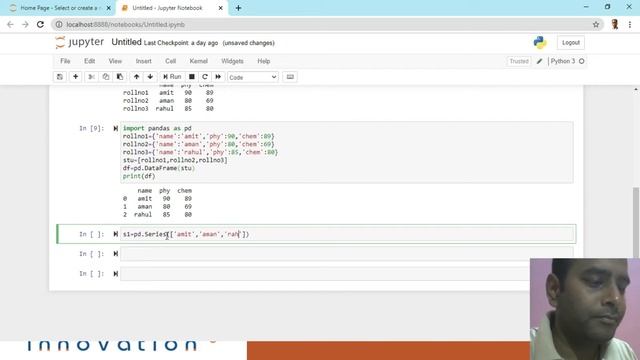Open the File menu
This screenshot has width=640, height=360.
tap(65, 61)
